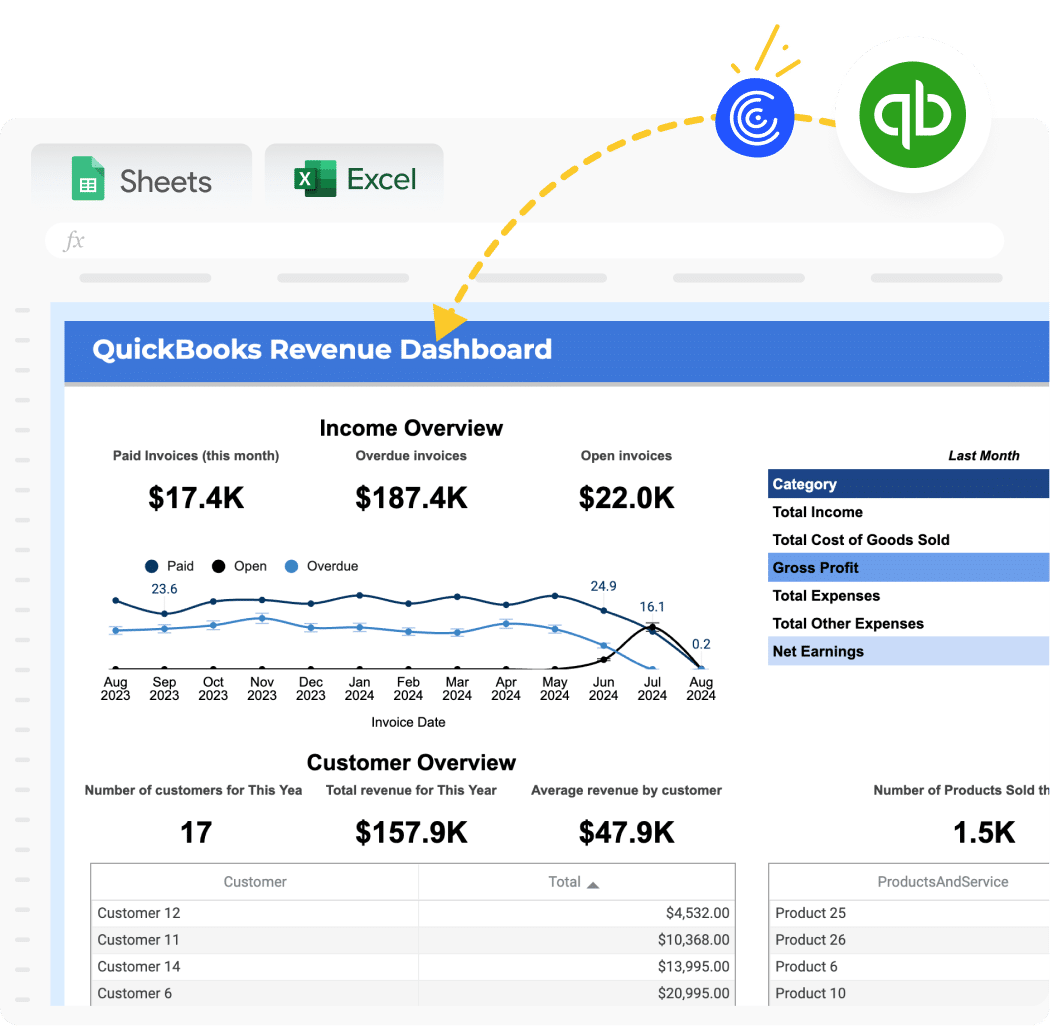Select the Customer 11 cell
Screen dimensions: 1050x1026
click(x=255, y=940)
